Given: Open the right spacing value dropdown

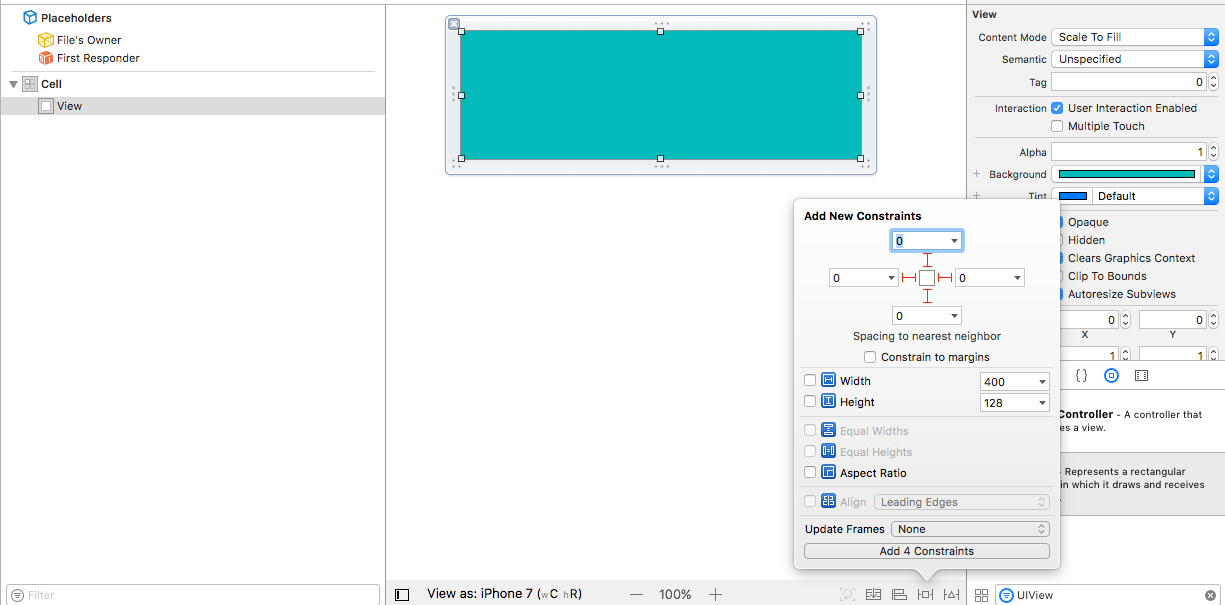Looking at the screenshot, I should tap(1018, 278).
